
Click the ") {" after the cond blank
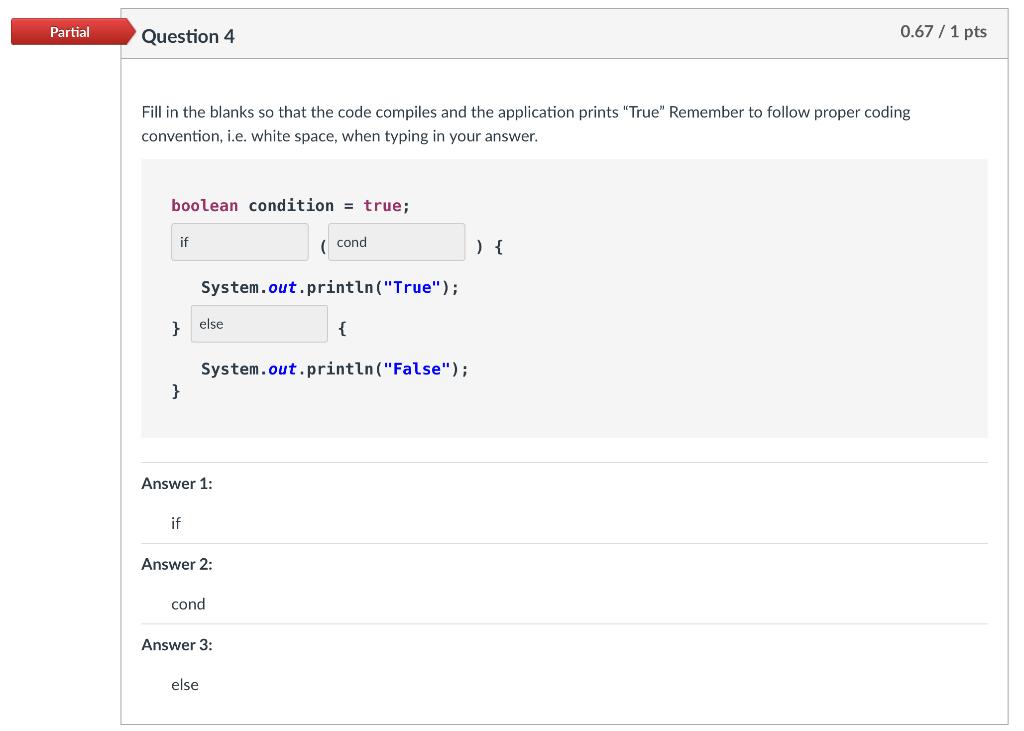pyautogui.click(x=489, y=246)
